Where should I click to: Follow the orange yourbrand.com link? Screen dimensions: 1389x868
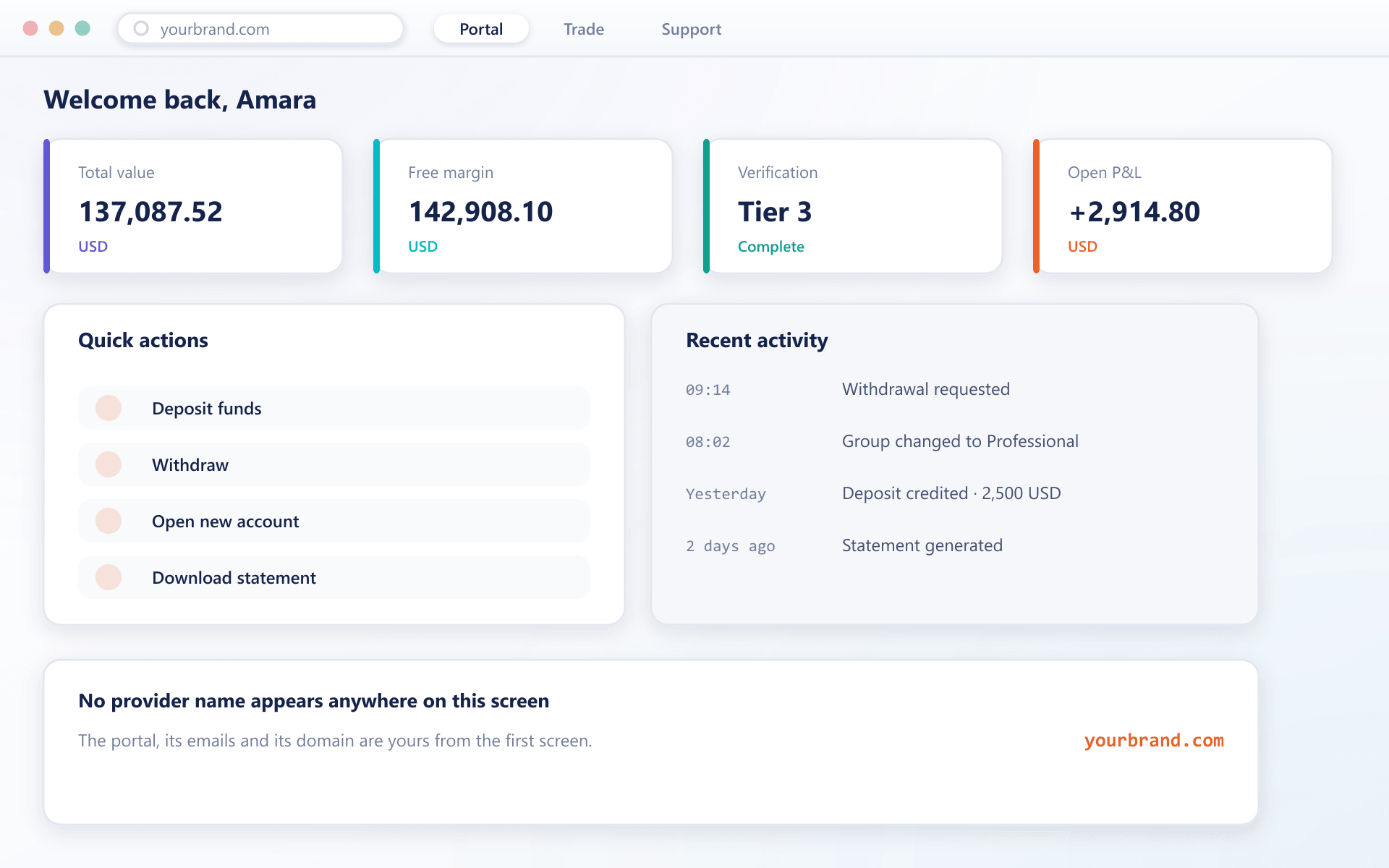pos(1154,741)
